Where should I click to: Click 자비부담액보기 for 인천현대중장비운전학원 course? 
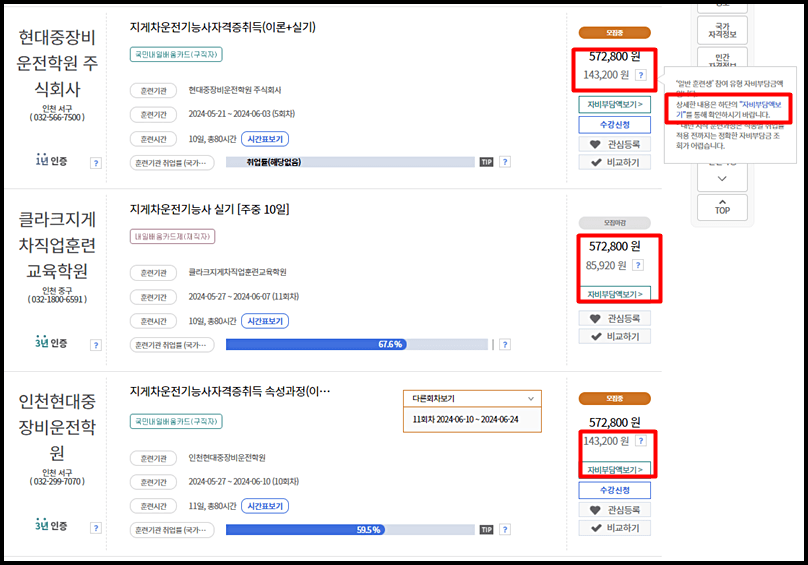point(615,469)
